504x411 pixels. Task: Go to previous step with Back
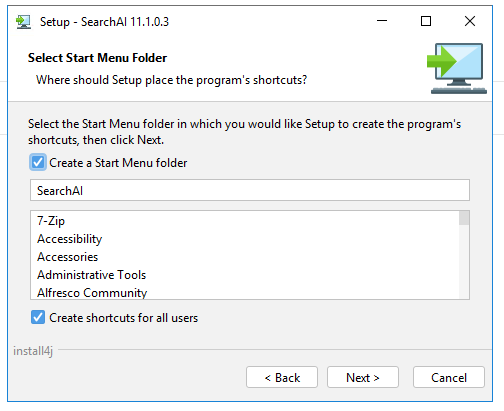tap(282, 377)
